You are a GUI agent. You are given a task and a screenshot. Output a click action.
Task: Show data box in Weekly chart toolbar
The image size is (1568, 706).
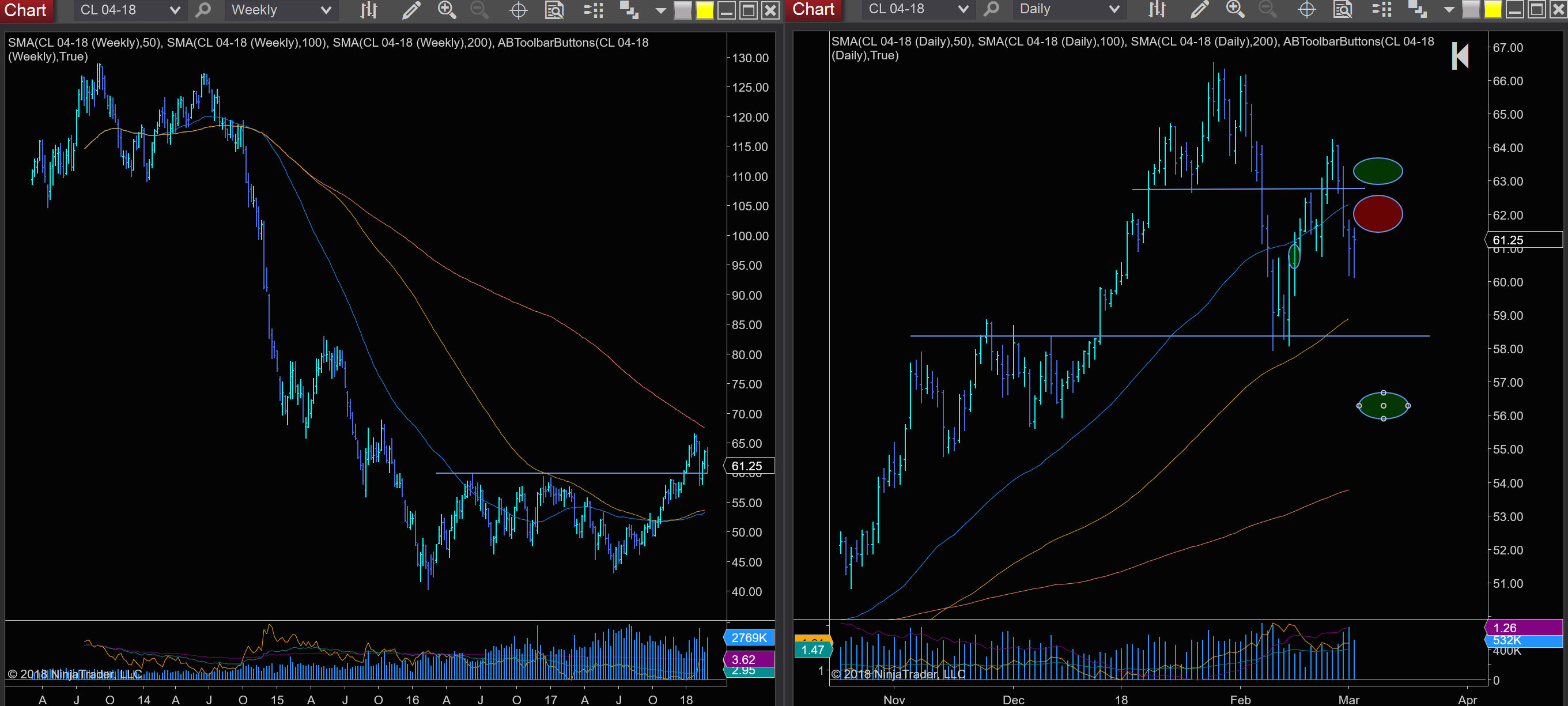click(x=554, y=10)
